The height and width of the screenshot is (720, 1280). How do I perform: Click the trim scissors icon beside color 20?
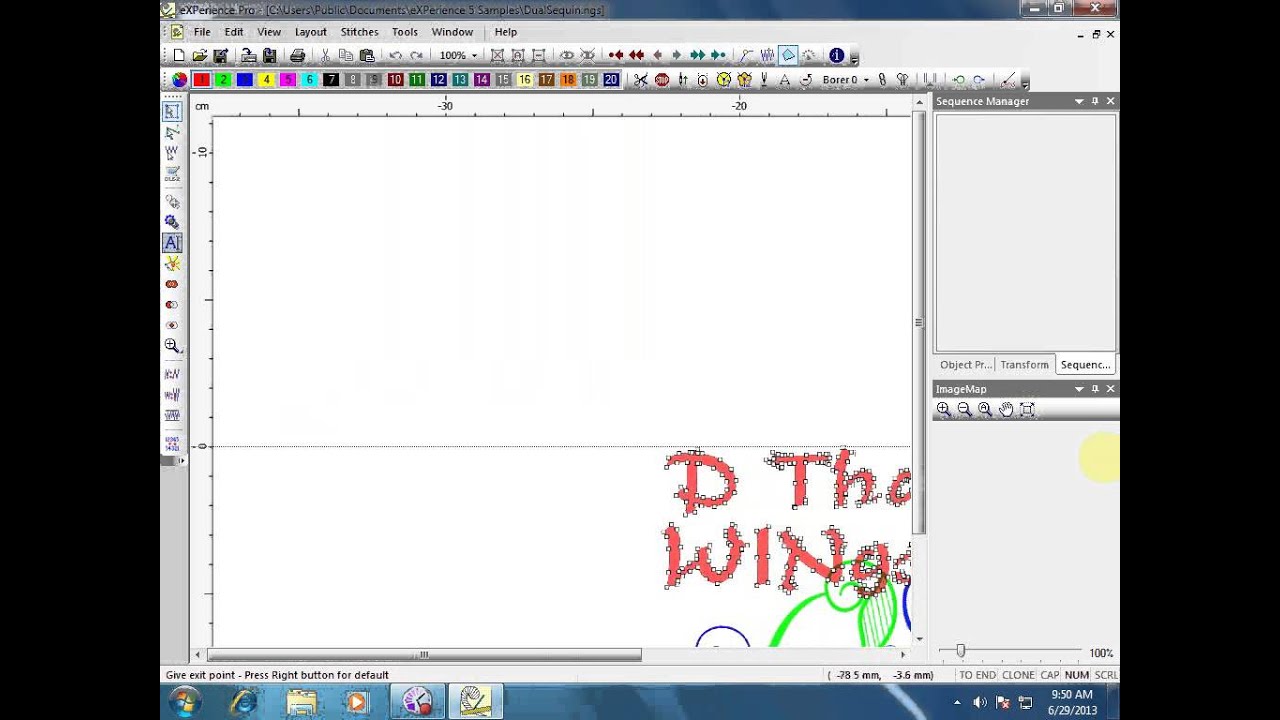click(x=640, y=80)
